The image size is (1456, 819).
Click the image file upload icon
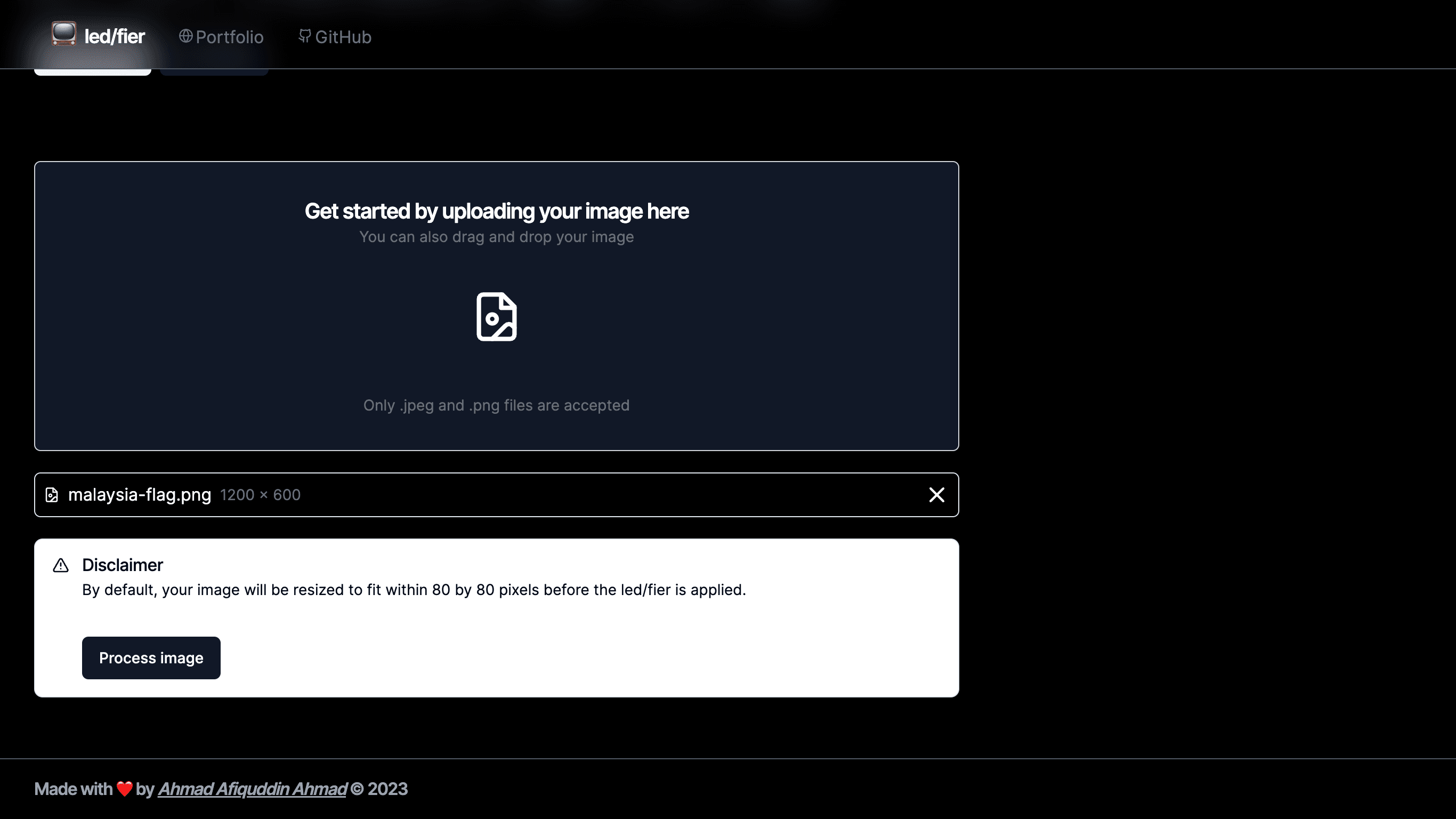(496, 317)
